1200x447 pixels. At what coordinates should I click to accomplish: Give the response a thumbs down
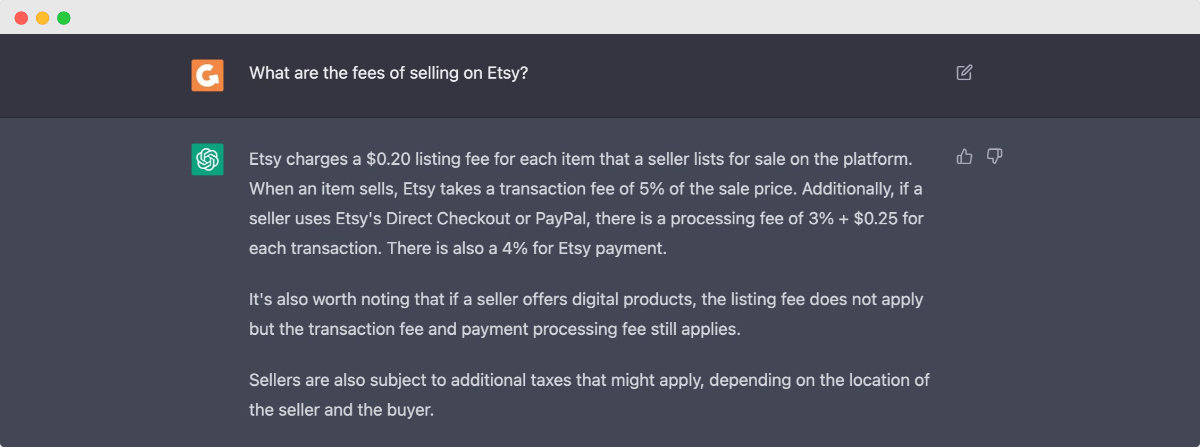[995, 156]
